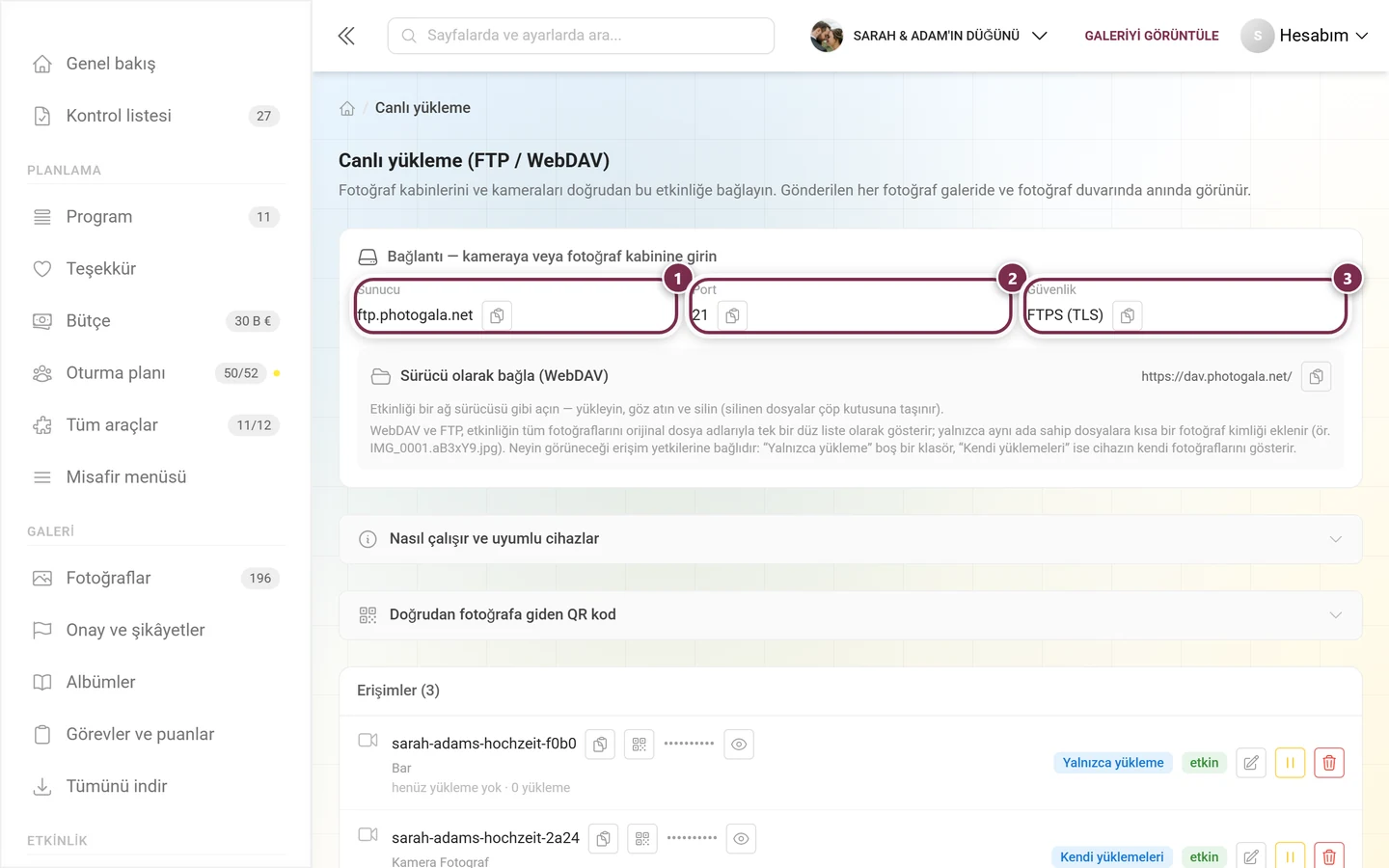Open Onay ve şikâyetler in the sidebar

pos(155,631)
